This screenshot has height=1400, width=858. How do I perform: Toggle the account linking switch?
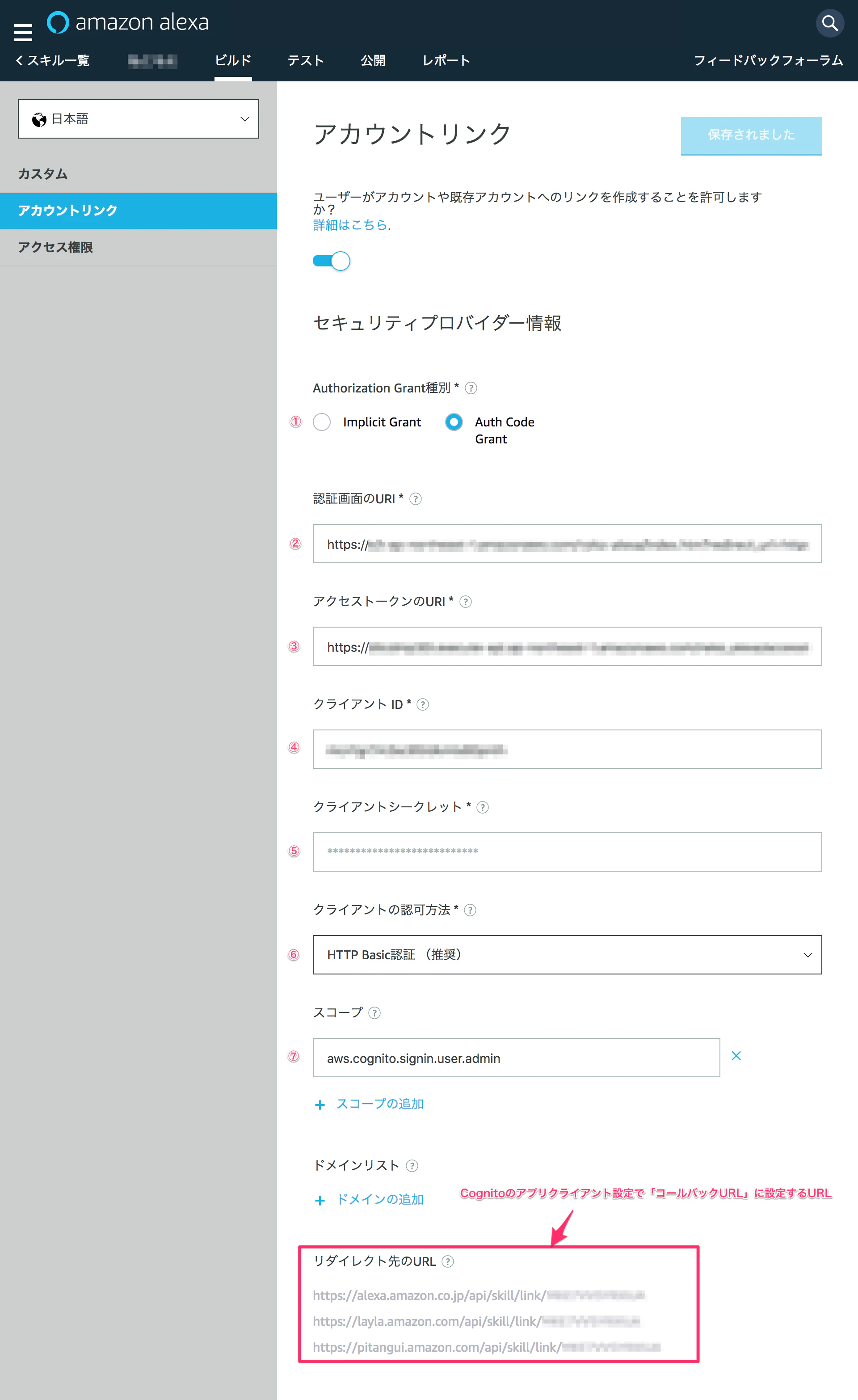coord(331,261)
